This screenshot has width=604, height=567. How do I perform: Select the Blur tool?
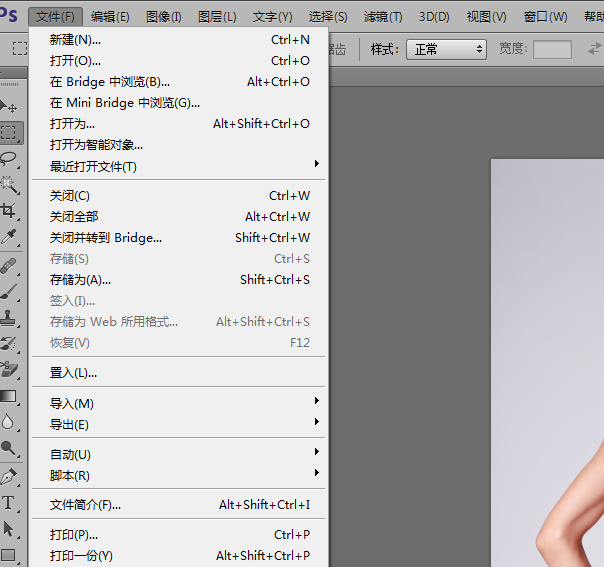[x=8, y=422]
